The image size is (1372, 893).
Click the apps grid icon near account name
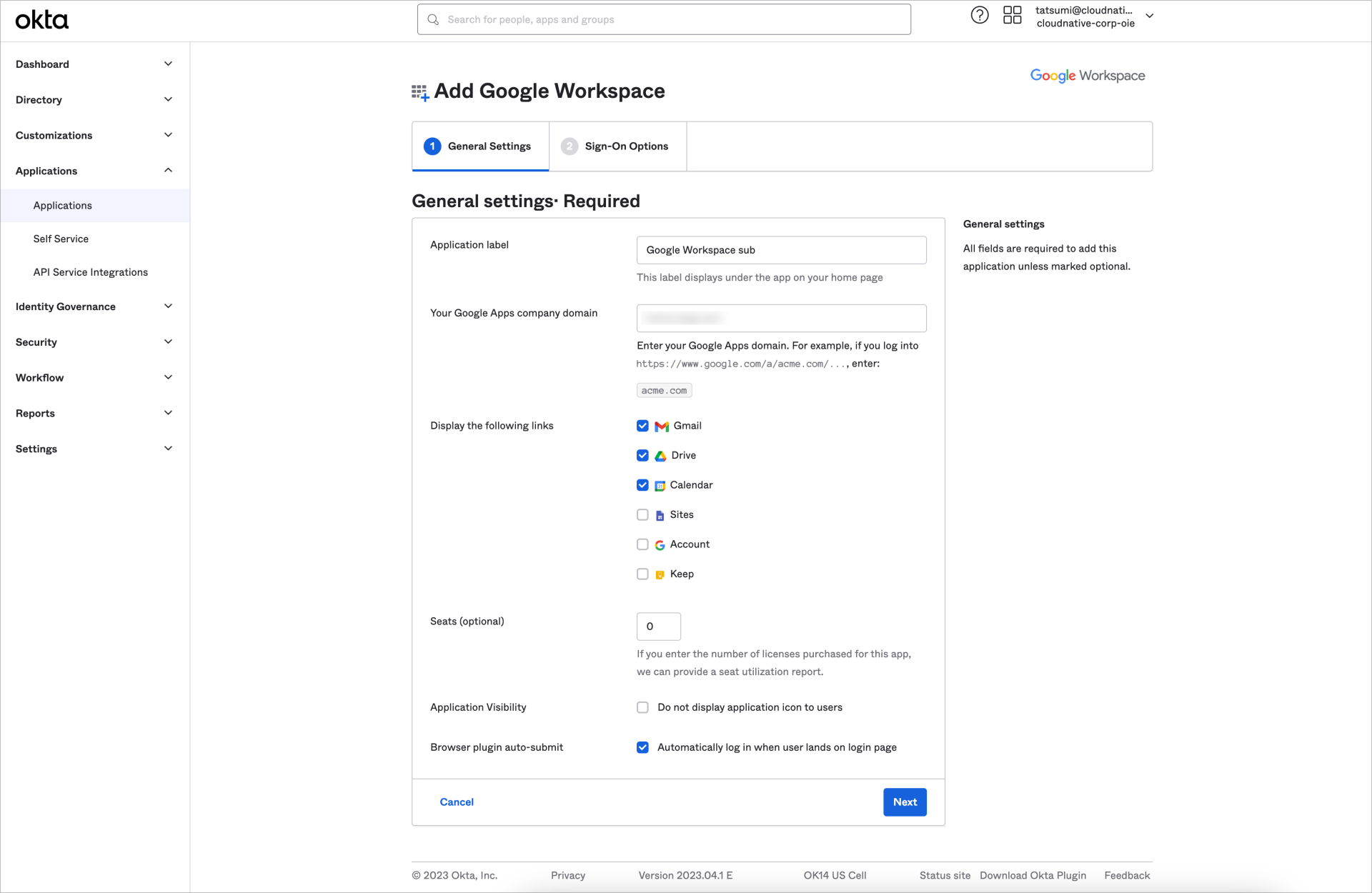1013,15
